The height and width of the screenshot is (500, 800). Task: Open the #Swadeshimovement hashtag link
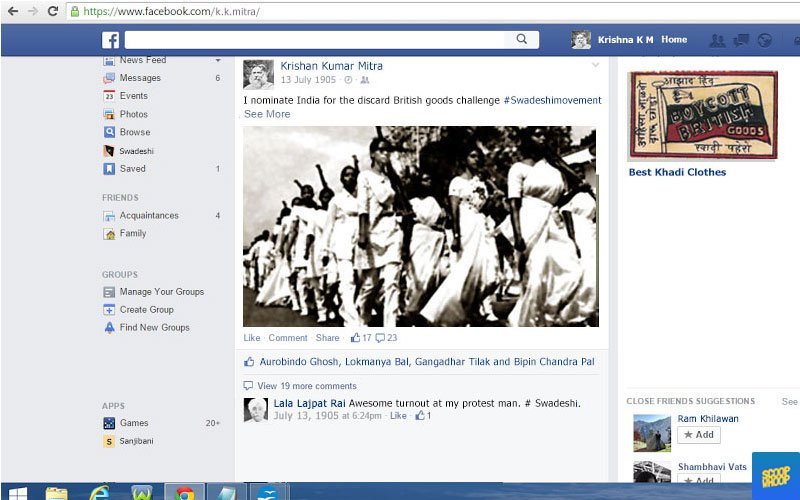pos(553,100)
